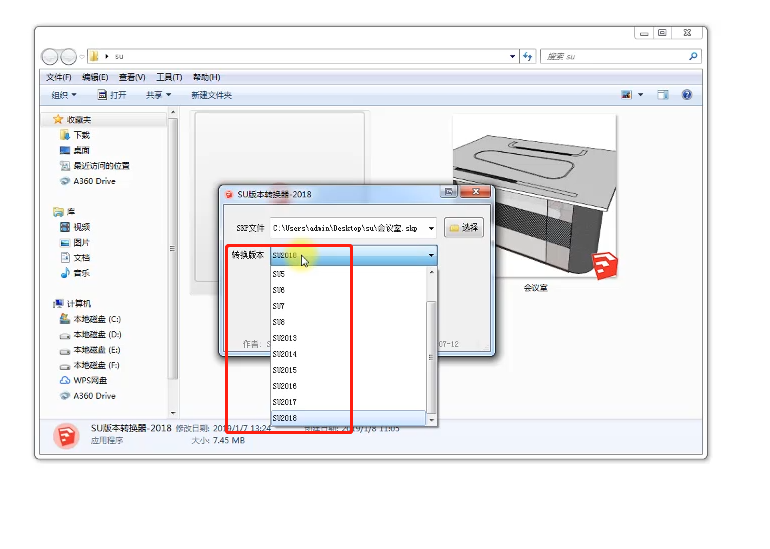Open the 共享 dropdown
Viewport: 770px width, 549px height.
(158, 95)
